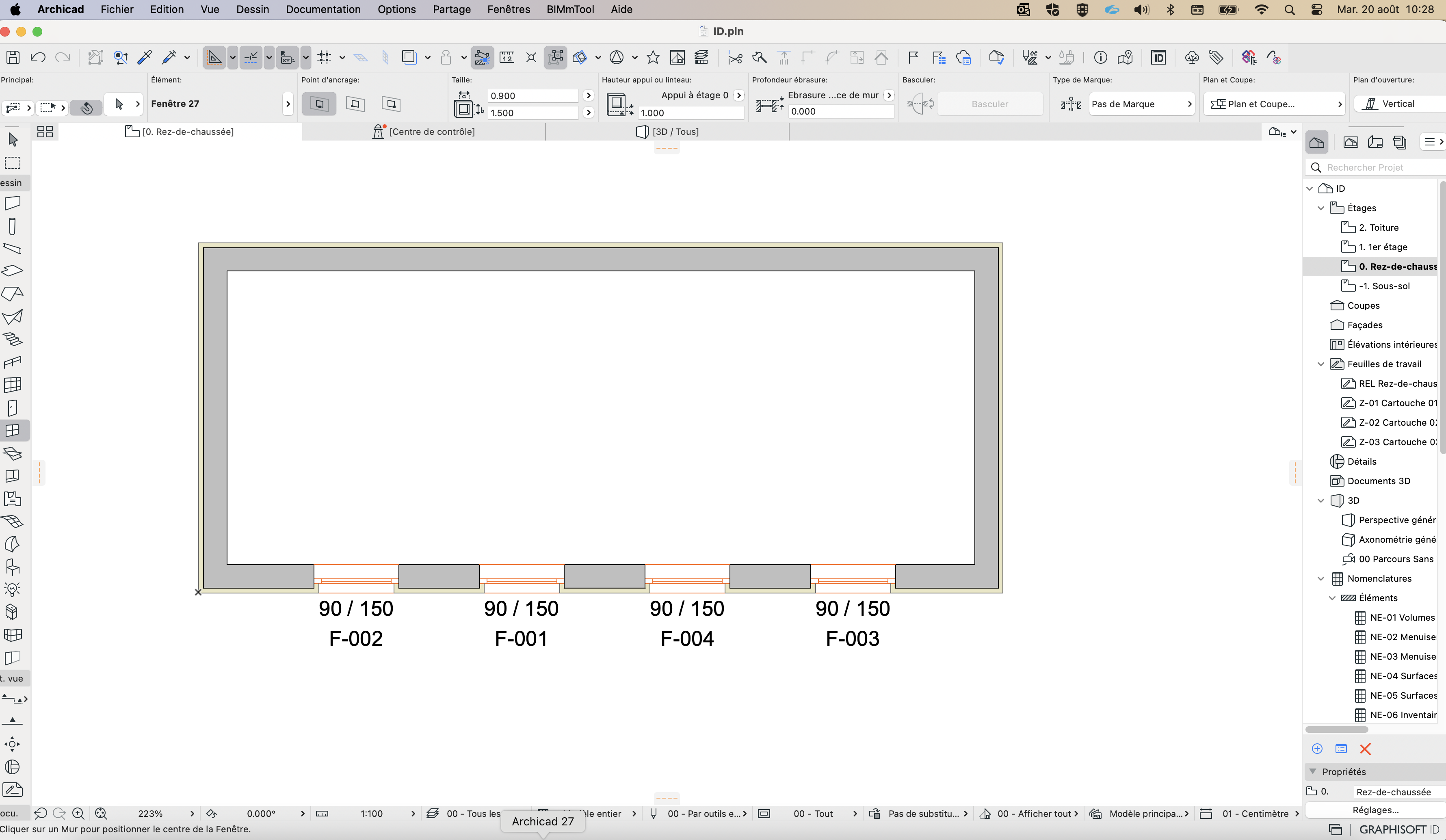The height and width of the screenshot is (840, 1446).
Task: Click the Save icon in the toolbar
Action: [x=13, y=57]
